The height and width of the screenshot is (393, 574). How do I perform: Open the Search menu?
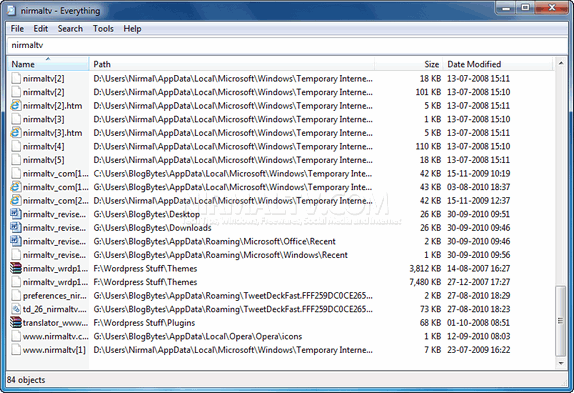[x=70, y=29]
